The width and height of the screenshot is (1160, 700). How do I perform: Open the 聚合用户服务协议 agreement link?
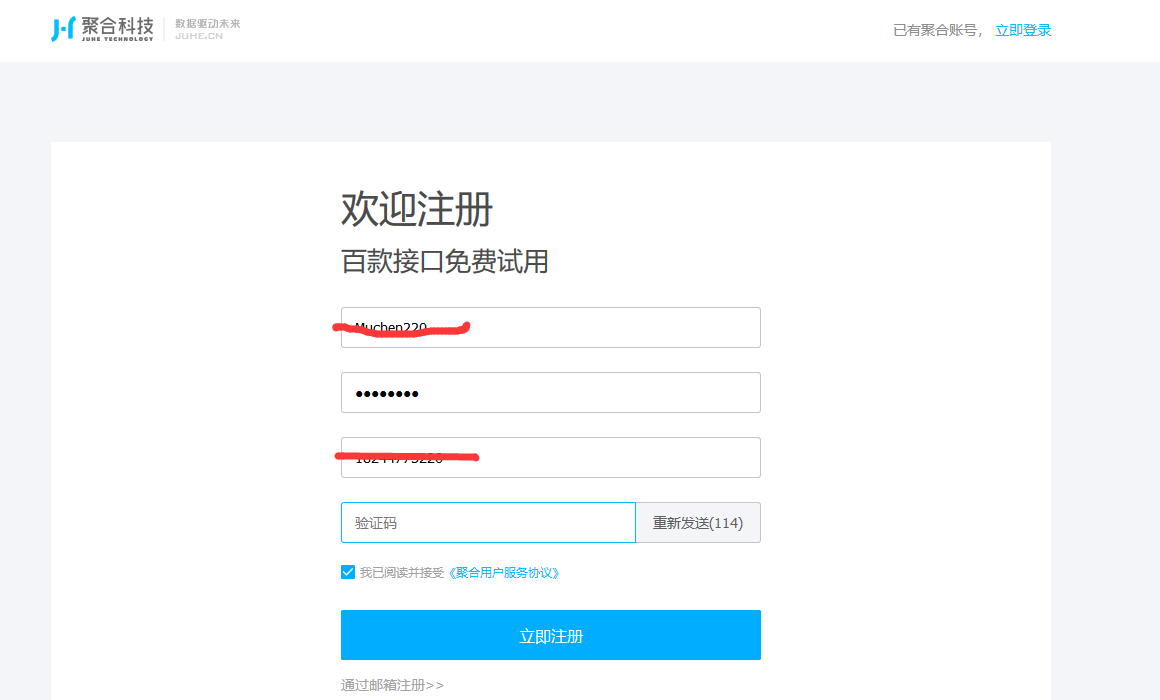click(504, 573)
